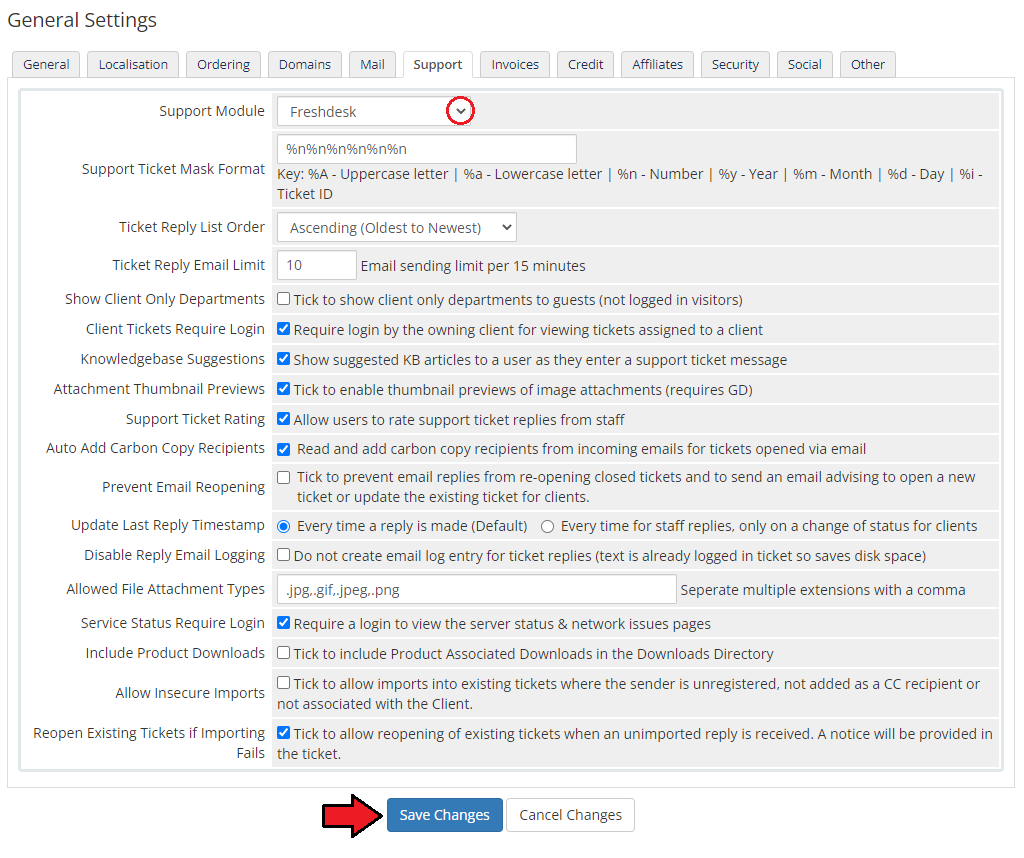Untick Client Tickets Require Login
Screen dimensions: 1024x858
pyautogui.click(x=284, y=329)
